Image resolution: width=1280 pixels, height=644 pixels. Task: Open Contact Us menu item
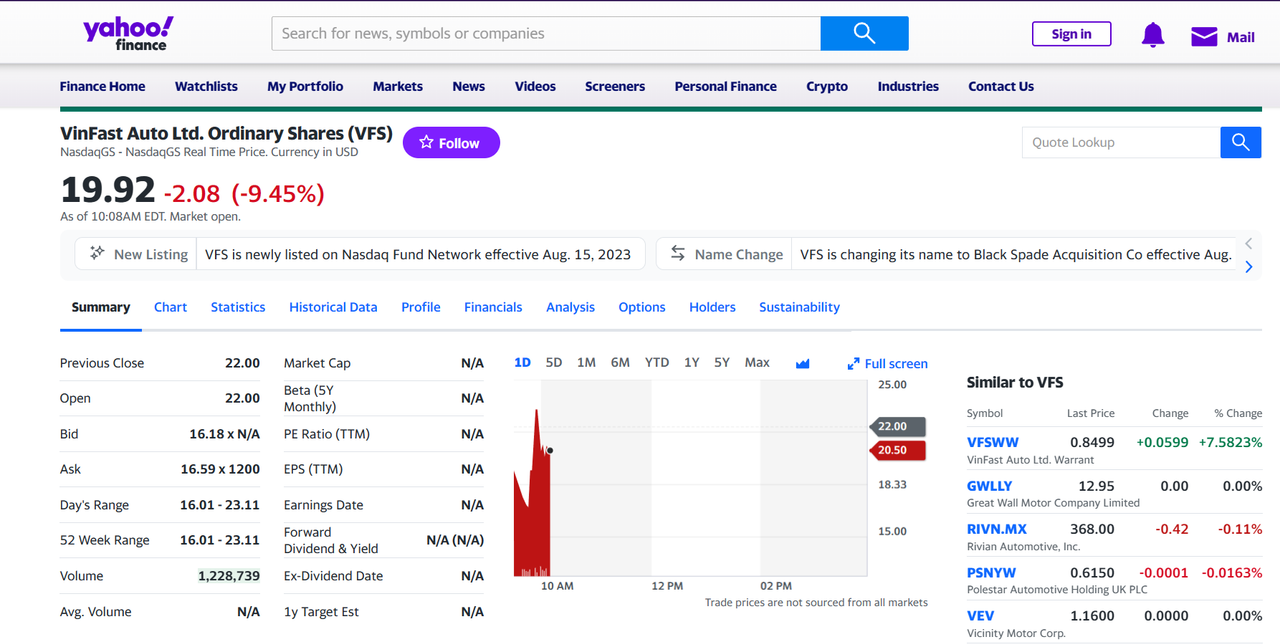(x=1001, y=86)
